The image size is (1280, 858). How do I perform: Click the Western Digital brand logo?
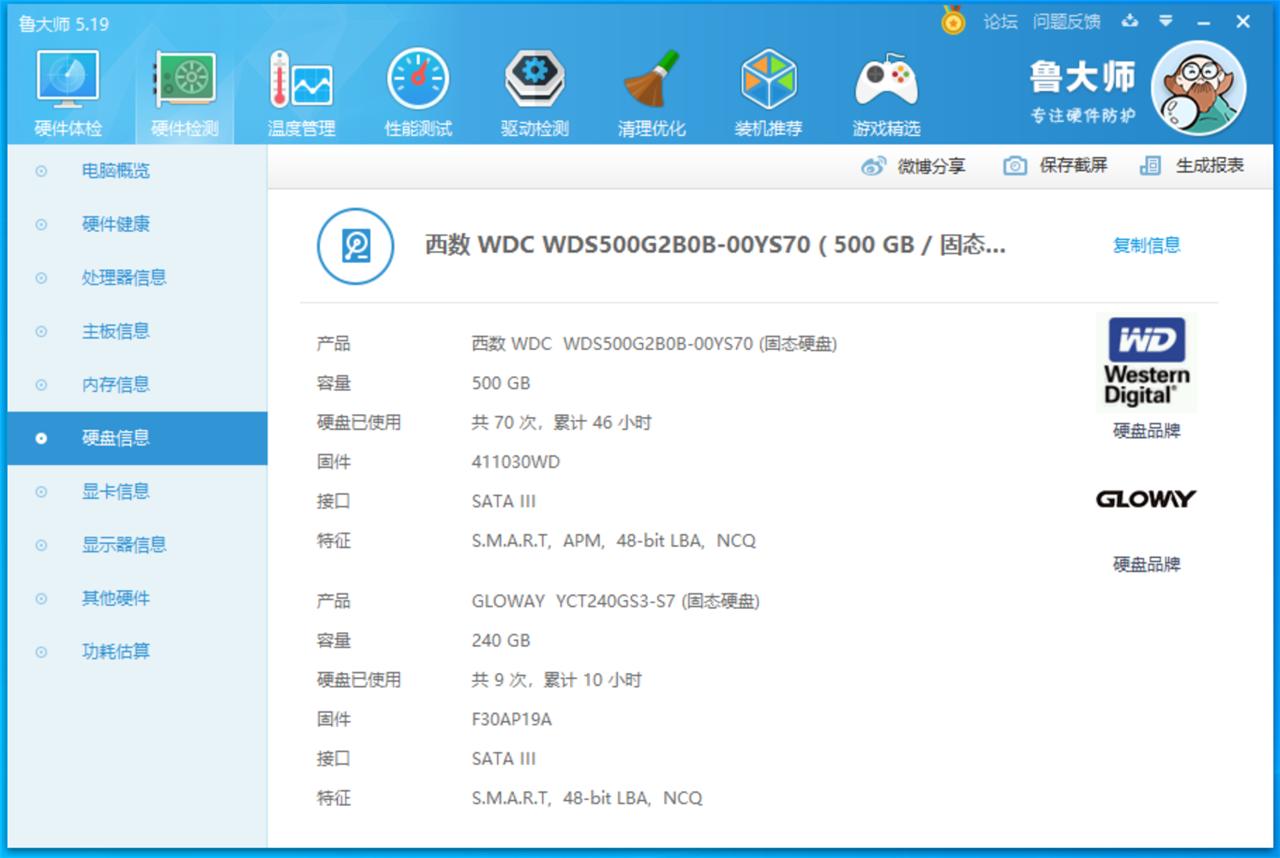(1146, 361)
